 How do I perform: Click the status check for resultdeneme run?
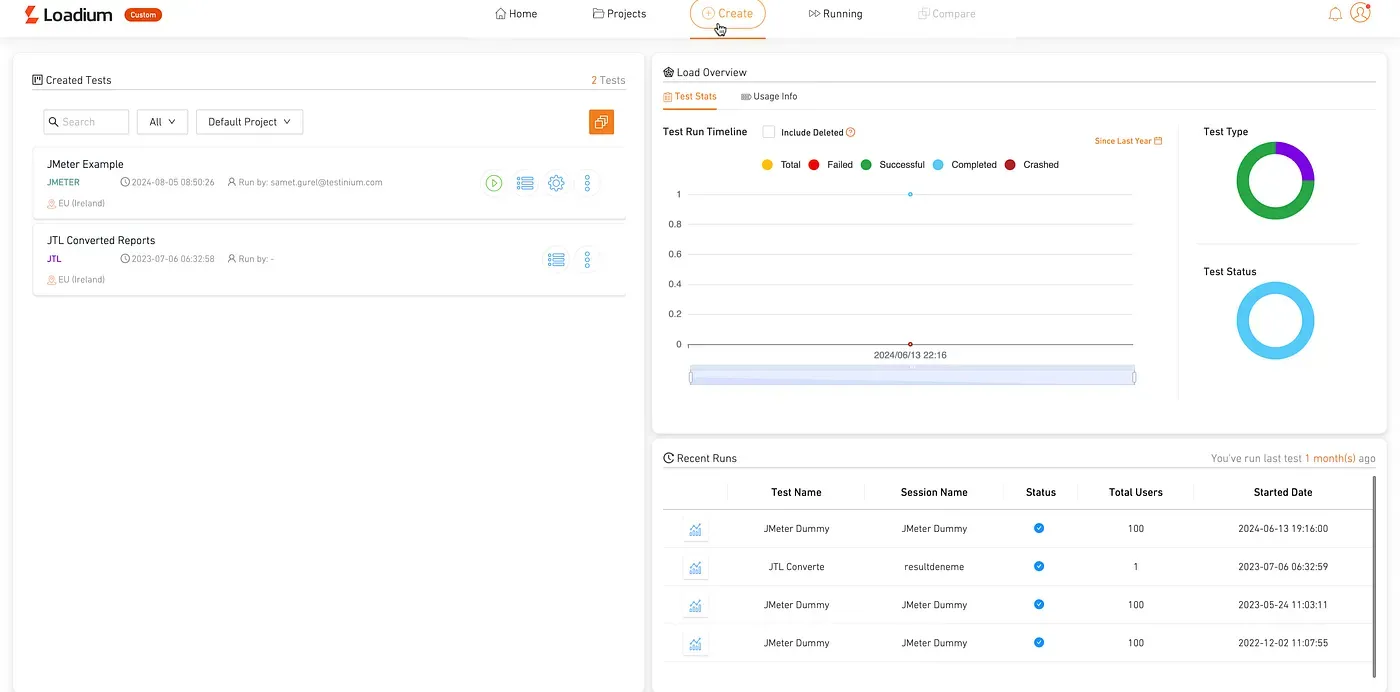point(1039,566)
